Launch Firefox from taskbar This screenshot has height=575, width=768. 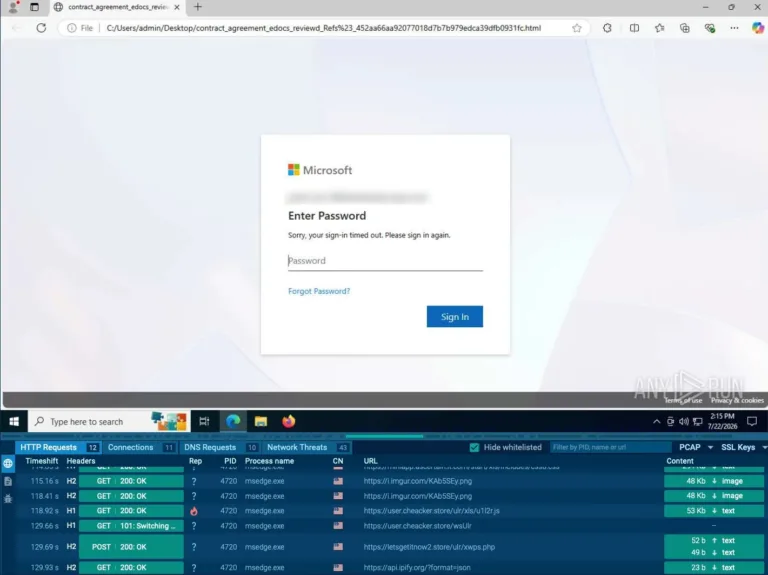pyautogui.click(x=288, y=421)
